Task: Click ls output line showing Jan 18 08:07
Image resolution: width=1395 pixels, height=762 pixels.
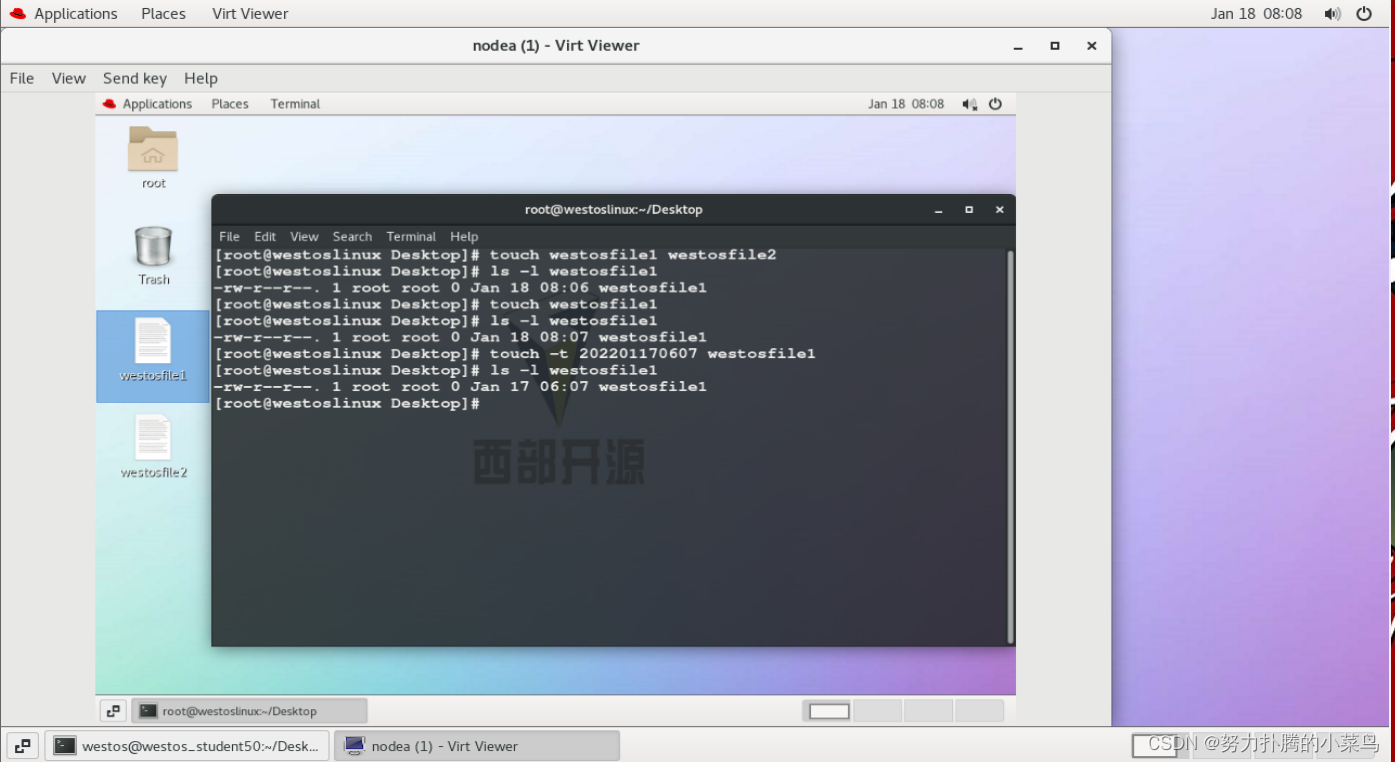Action: pyautogui.click(x=460, y=337)
